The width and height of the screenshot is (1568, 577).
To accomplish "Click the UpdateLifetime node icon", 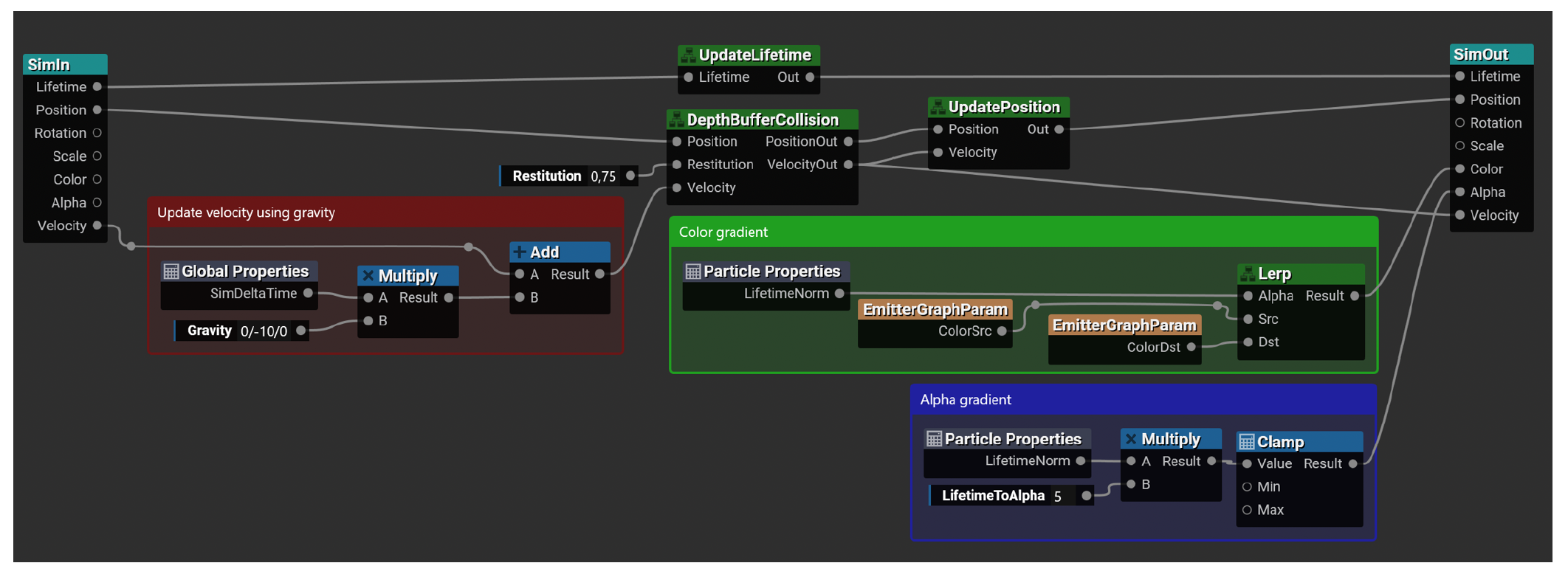I will coord(687,55).
